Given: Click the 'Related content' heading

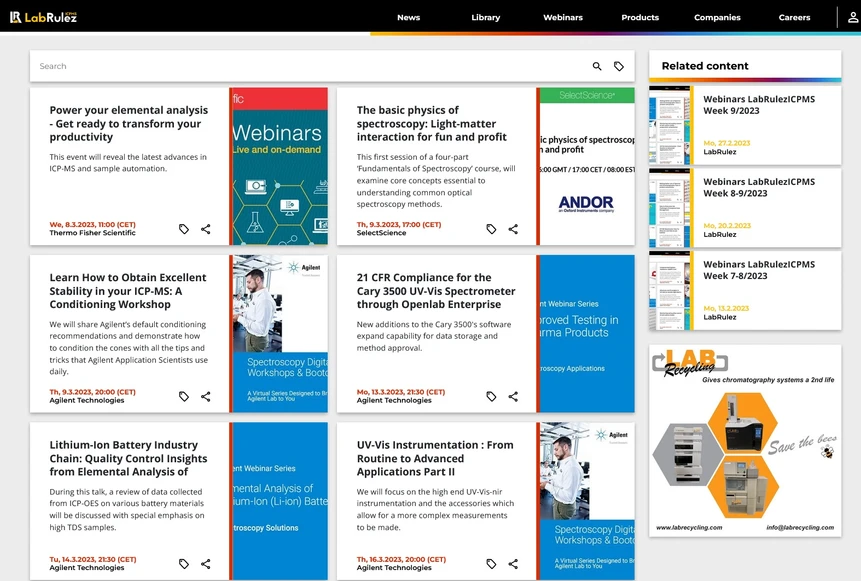Looking at the screenshot, I should pyautogui.click(x=705, y=66).
